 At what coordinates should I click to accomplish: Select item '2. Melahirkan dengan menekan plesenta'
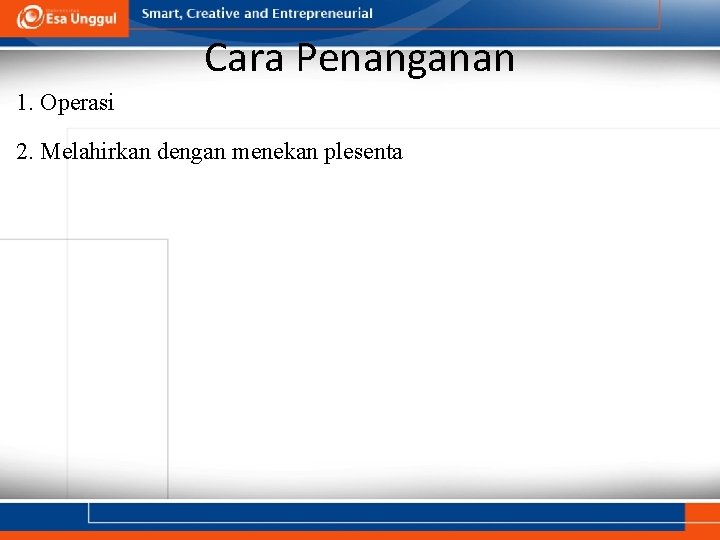pyautogui.click(x=209, y=152)
